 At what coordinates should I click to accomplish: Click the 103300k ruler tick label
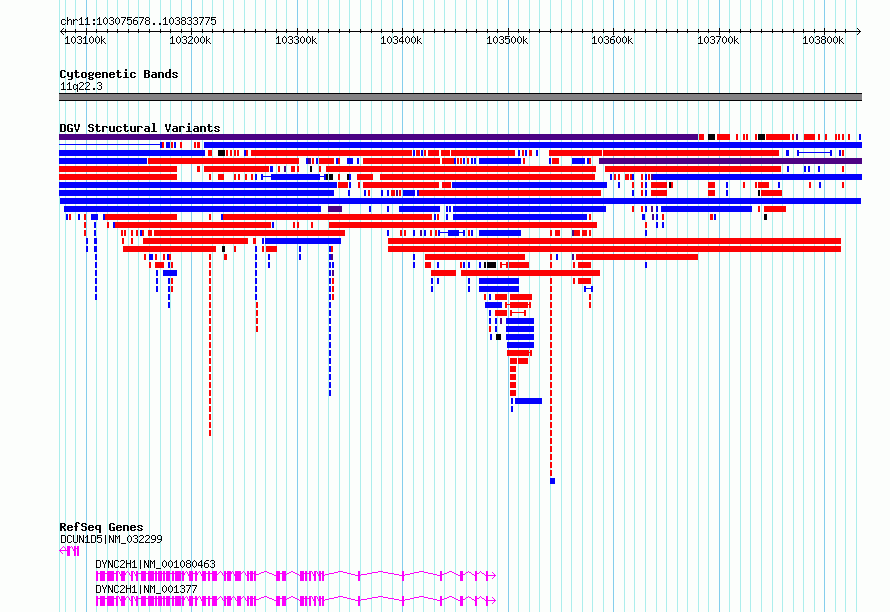296,40
